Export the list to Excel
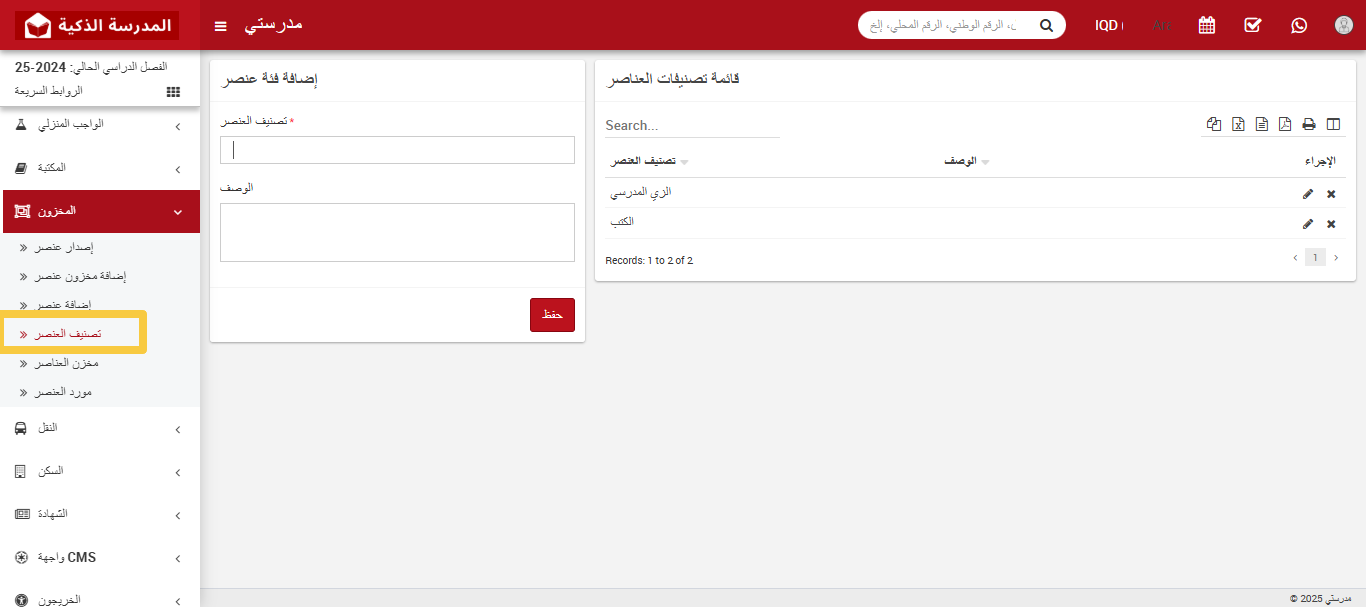The width and height of the screenshot is (1366, 607). click(x=1238, y=124)
